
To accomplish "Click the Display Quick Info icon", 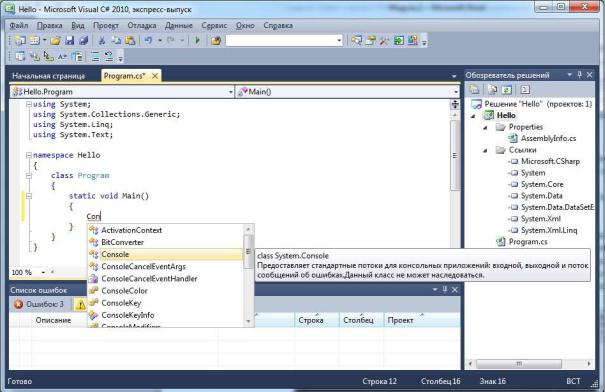I will pyautogui.click(x=49, y=56).
